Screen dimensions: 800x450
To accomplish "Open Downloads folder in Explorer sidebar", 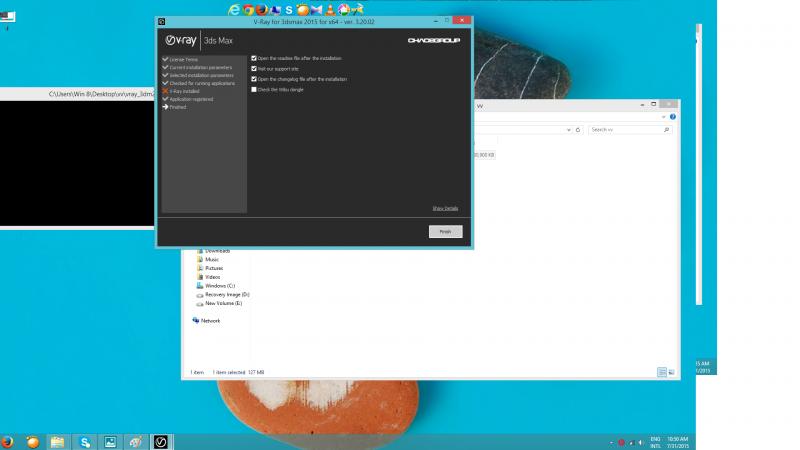I will click(217, 251).
